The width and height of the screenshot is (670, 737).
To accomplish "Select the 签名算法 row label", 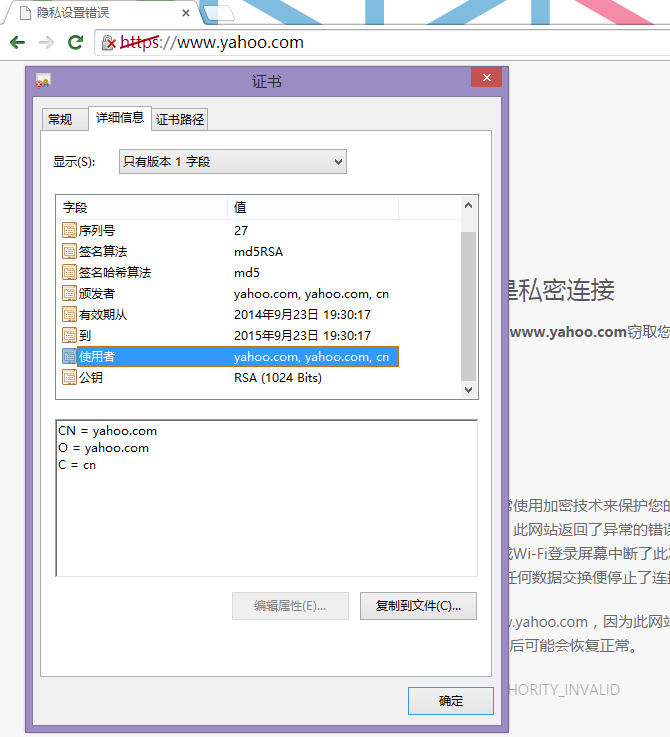I will coord(103,251).
